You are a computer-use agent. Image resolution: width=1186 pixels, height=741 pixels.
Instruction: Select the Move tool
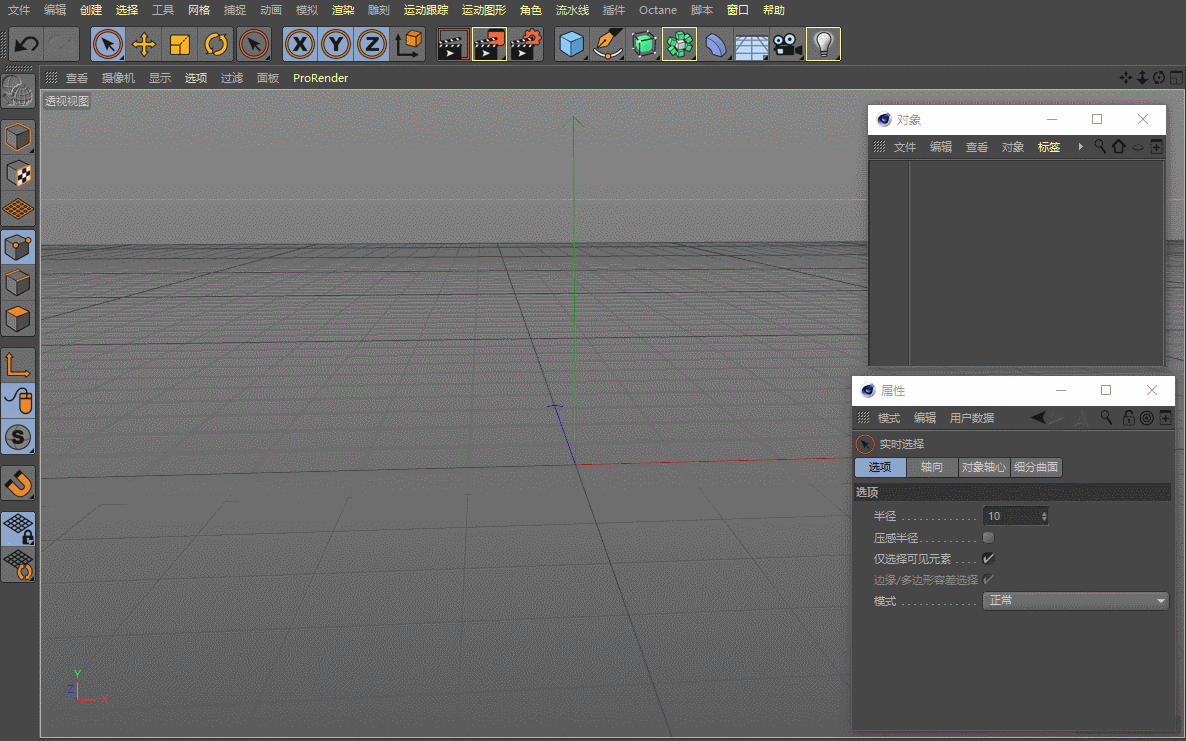pos(144,44)
